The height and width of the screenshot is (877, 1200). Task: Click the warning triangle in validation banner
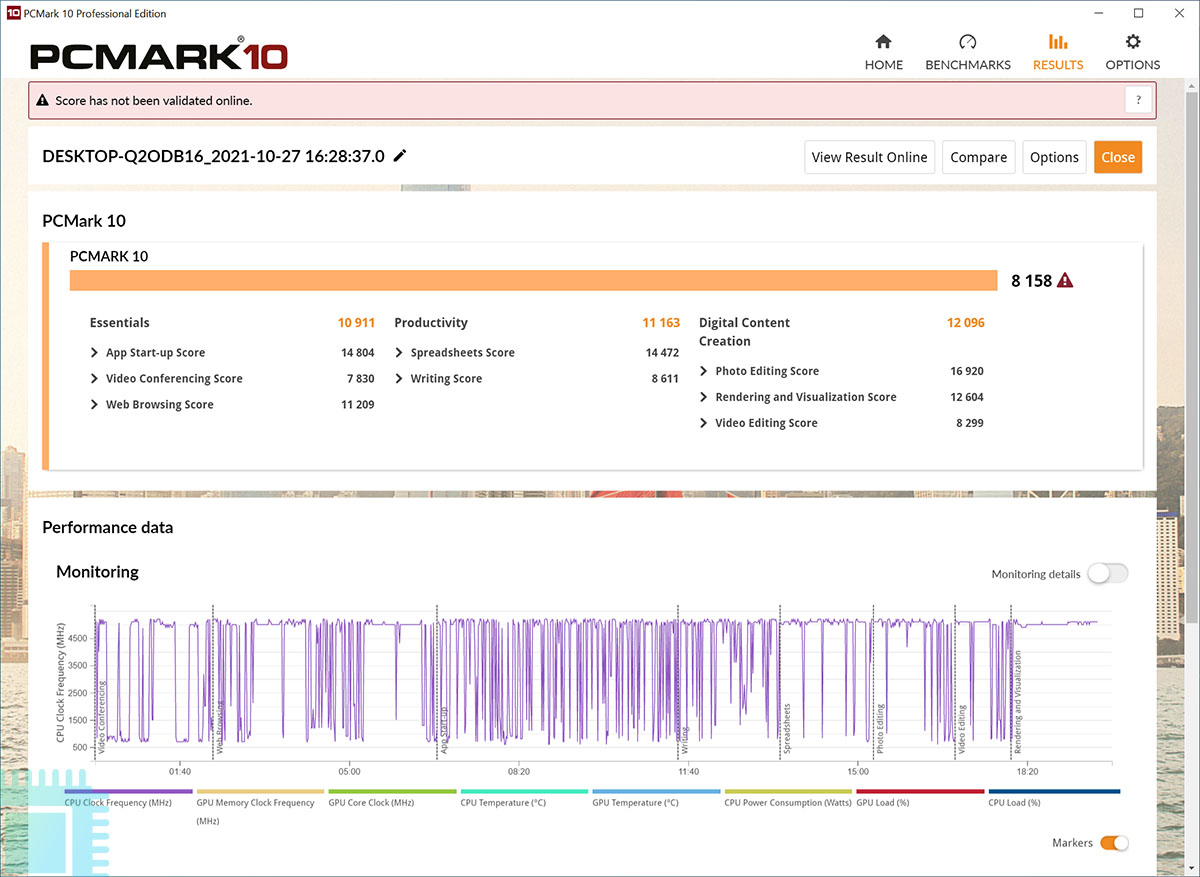pyautogui.click(x=43, y=101)
